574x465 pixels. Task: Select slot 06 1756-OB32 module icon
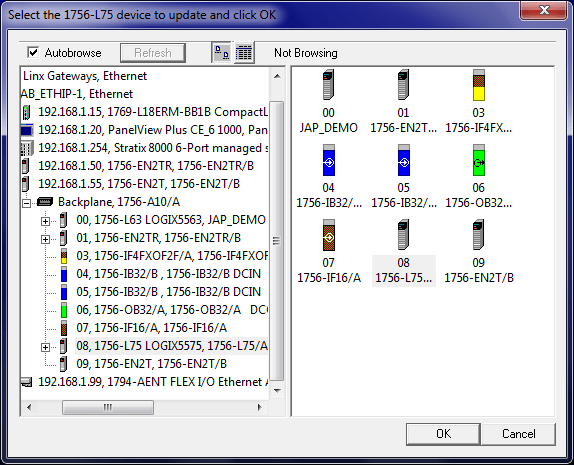[479, 160]
